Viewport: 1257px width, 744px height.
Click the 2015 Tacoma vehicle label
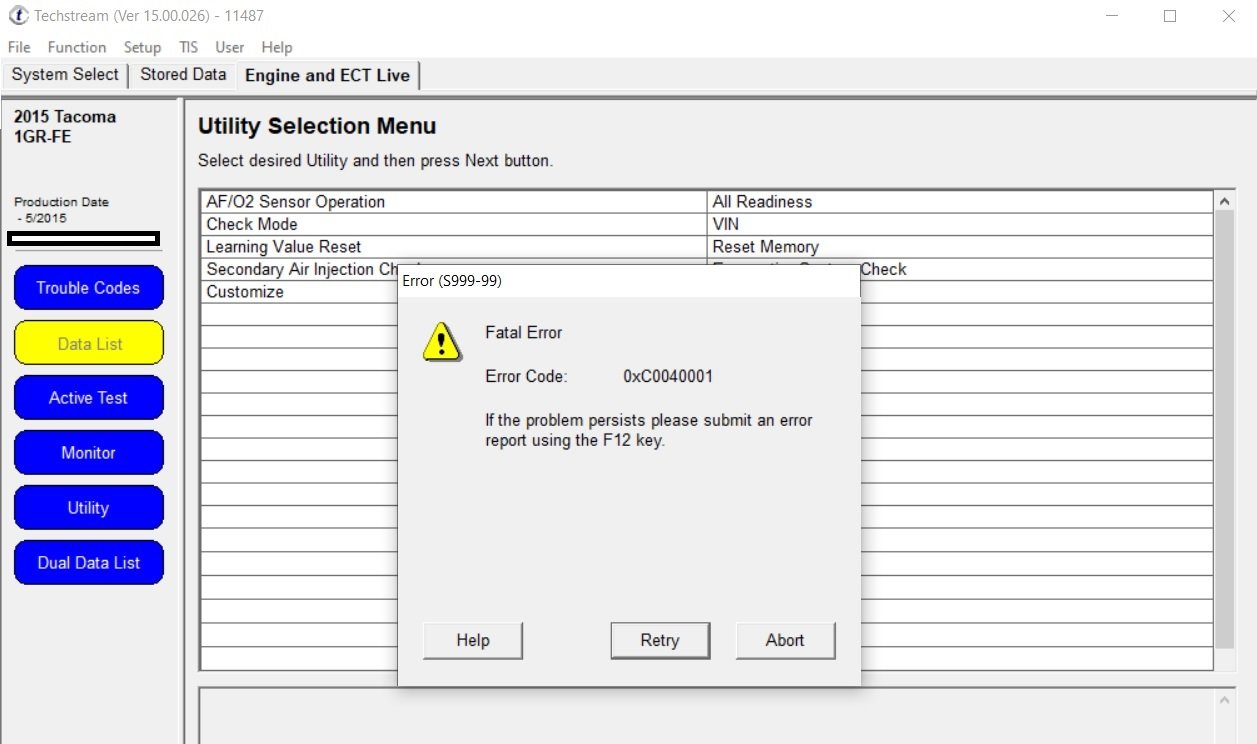[65, 116]
